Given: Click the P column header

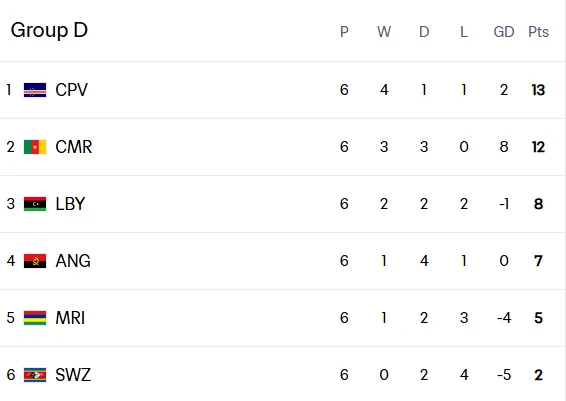Looking at the screenshot, I should pyautogui.click(x=344, y=32).
